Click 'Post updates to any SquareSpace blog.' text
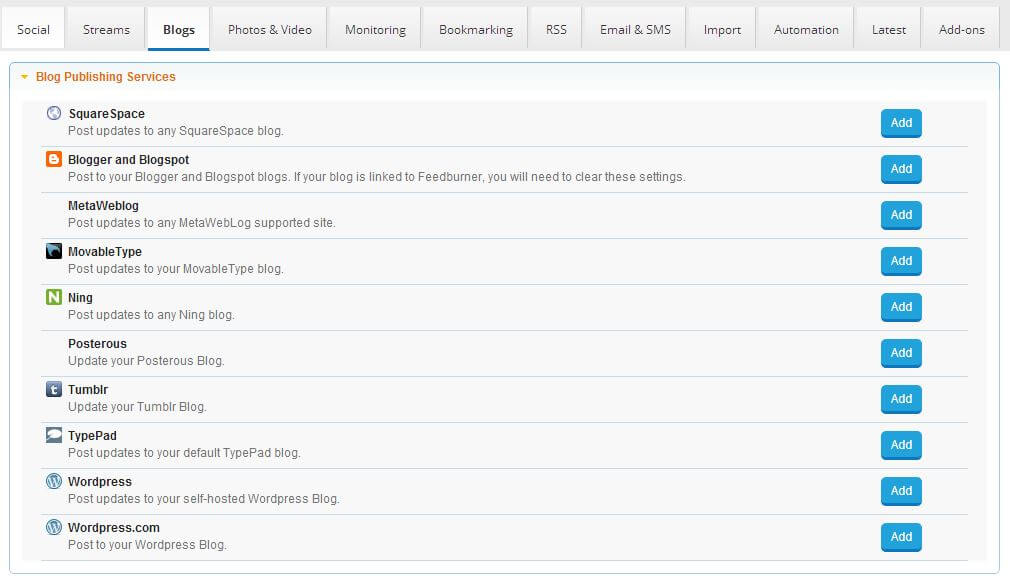Screen dimensions: 1010x581 point(176,131)
